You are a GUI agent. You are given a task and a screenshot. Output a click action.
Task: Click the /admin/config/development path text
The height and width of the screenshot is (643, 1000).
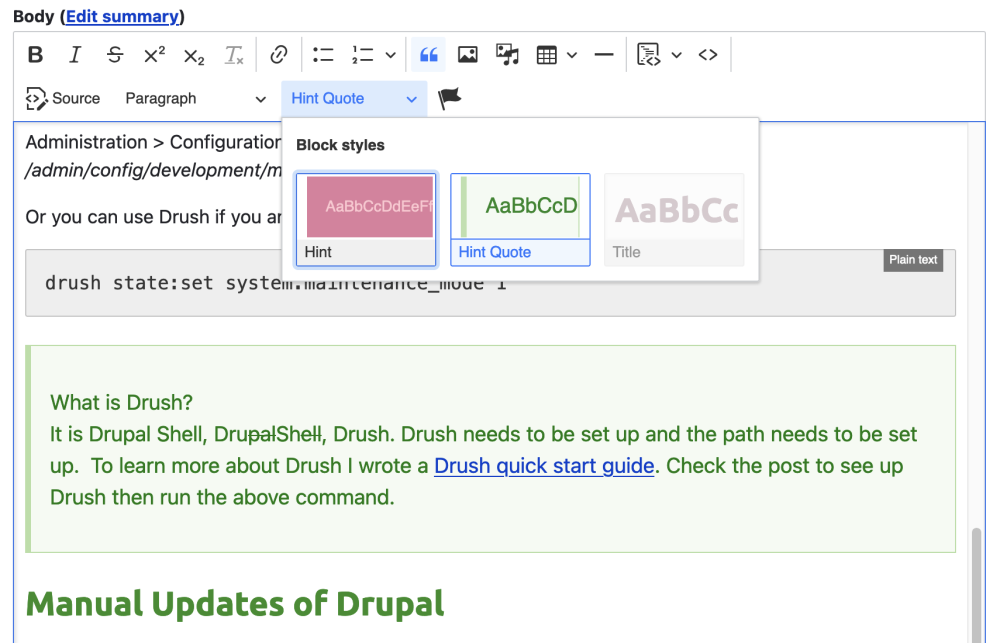153,170
